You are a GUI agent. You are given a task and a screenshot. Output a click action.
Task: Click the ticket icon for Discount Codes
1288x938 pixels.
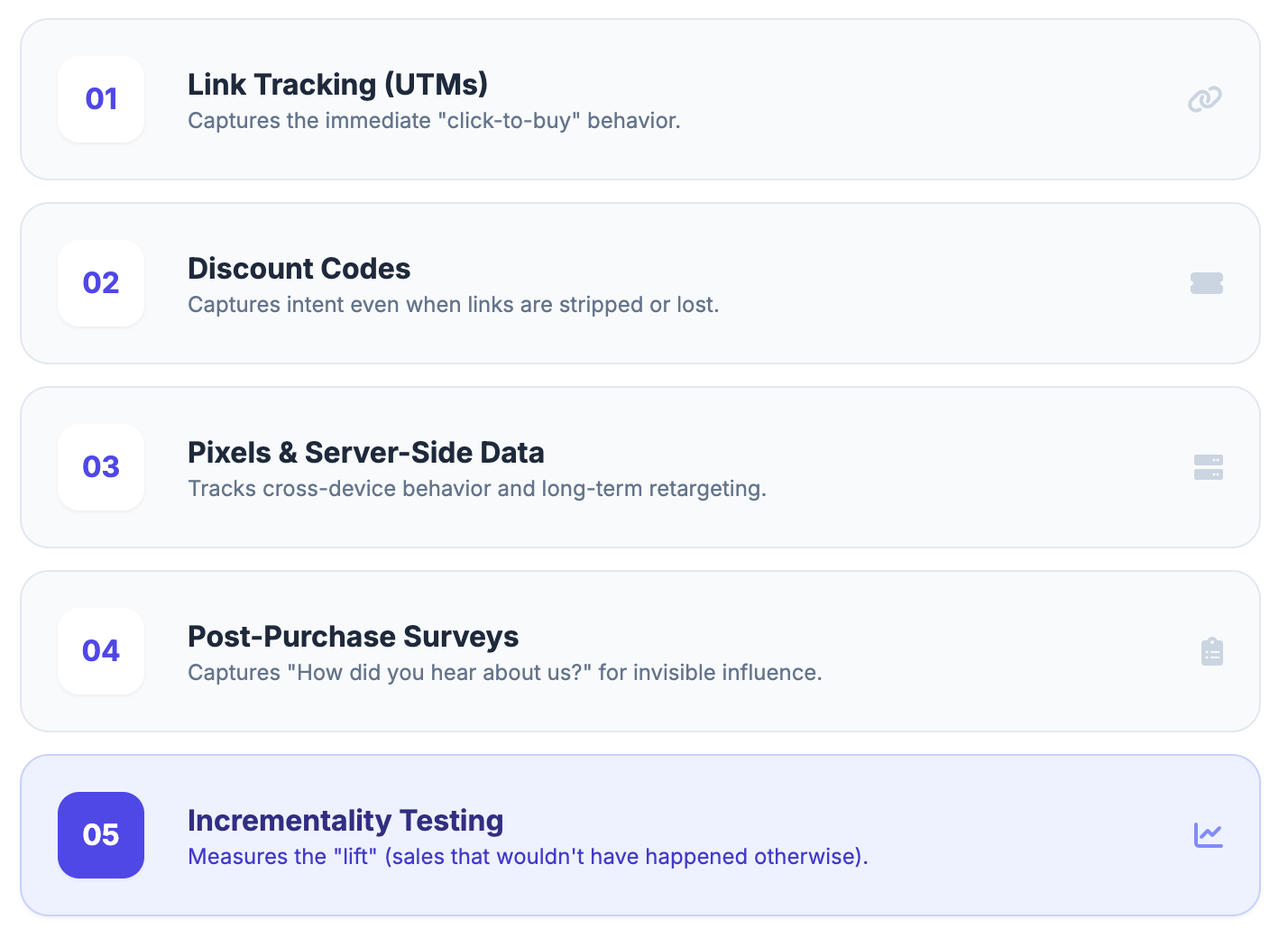tap(1206, 283)
